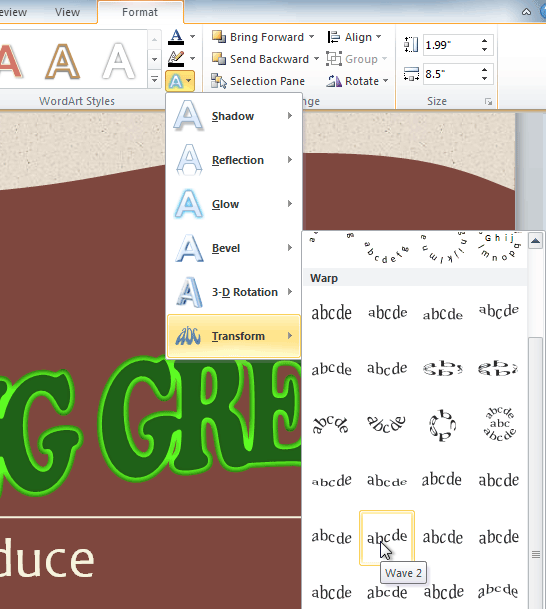Apply the fourth warp of the second Warp row
The width and height of the screenshot is (546, 609).
499,368
